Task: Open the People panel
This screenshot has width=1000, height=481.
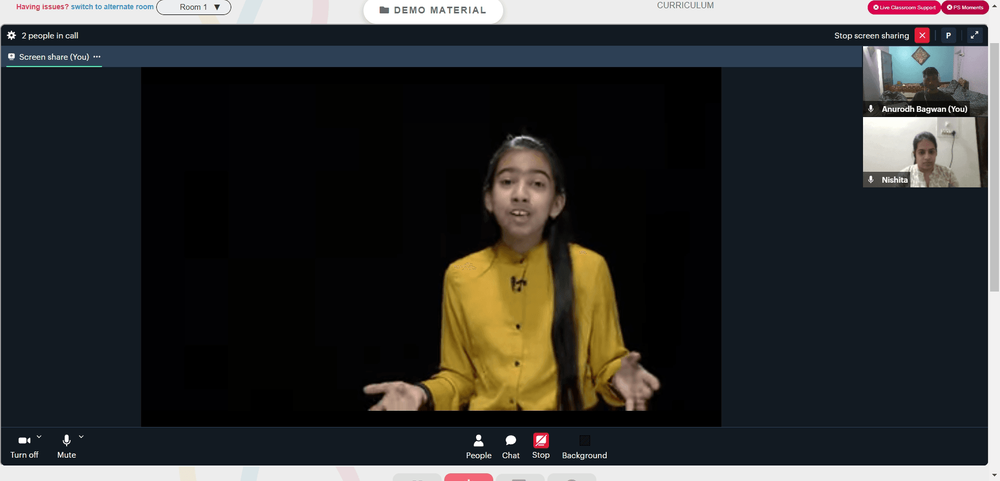Action: (478, 447)
